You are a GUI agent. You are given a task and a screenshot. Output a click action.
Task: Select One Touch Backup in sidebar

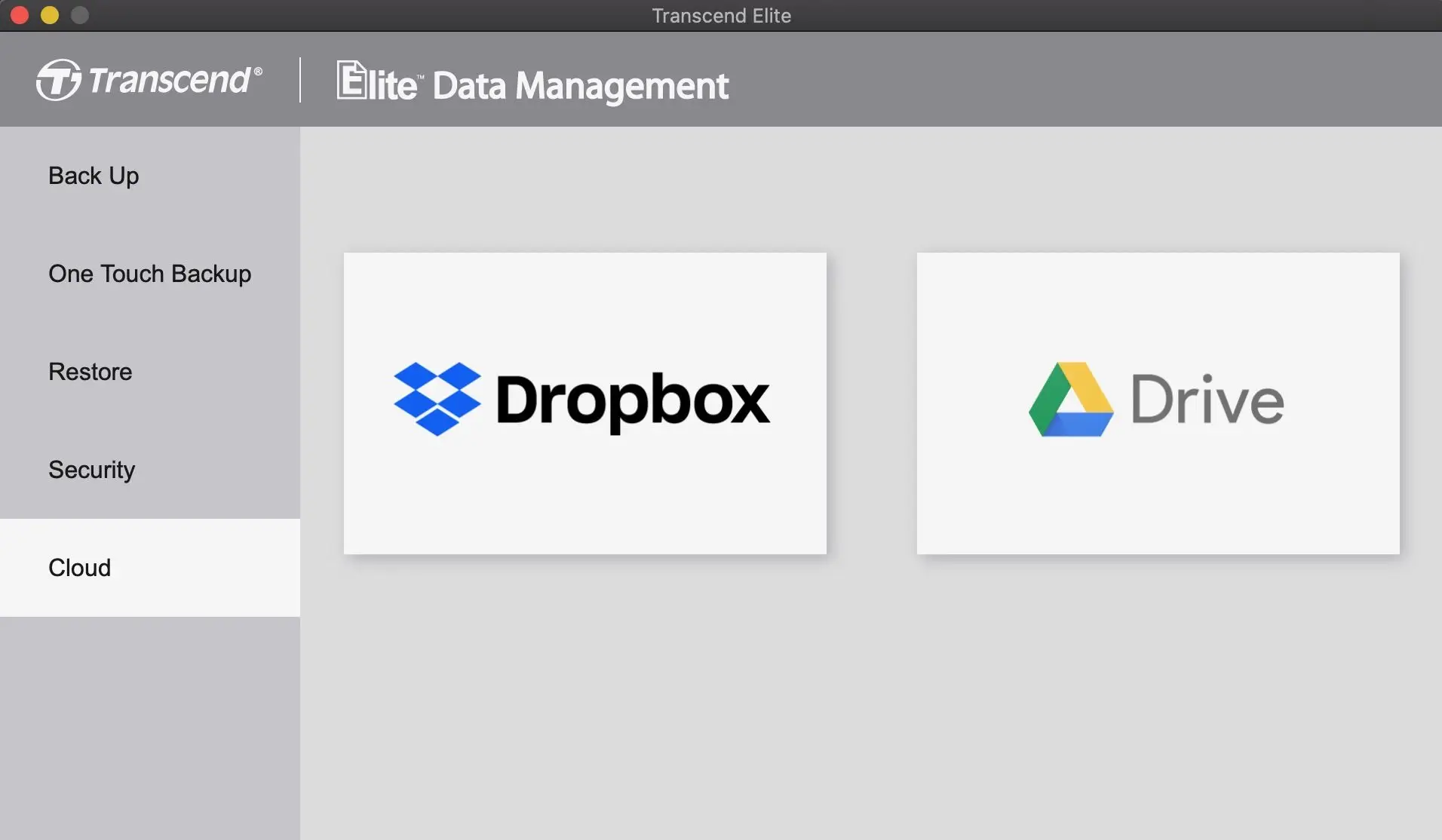(149, 274)
